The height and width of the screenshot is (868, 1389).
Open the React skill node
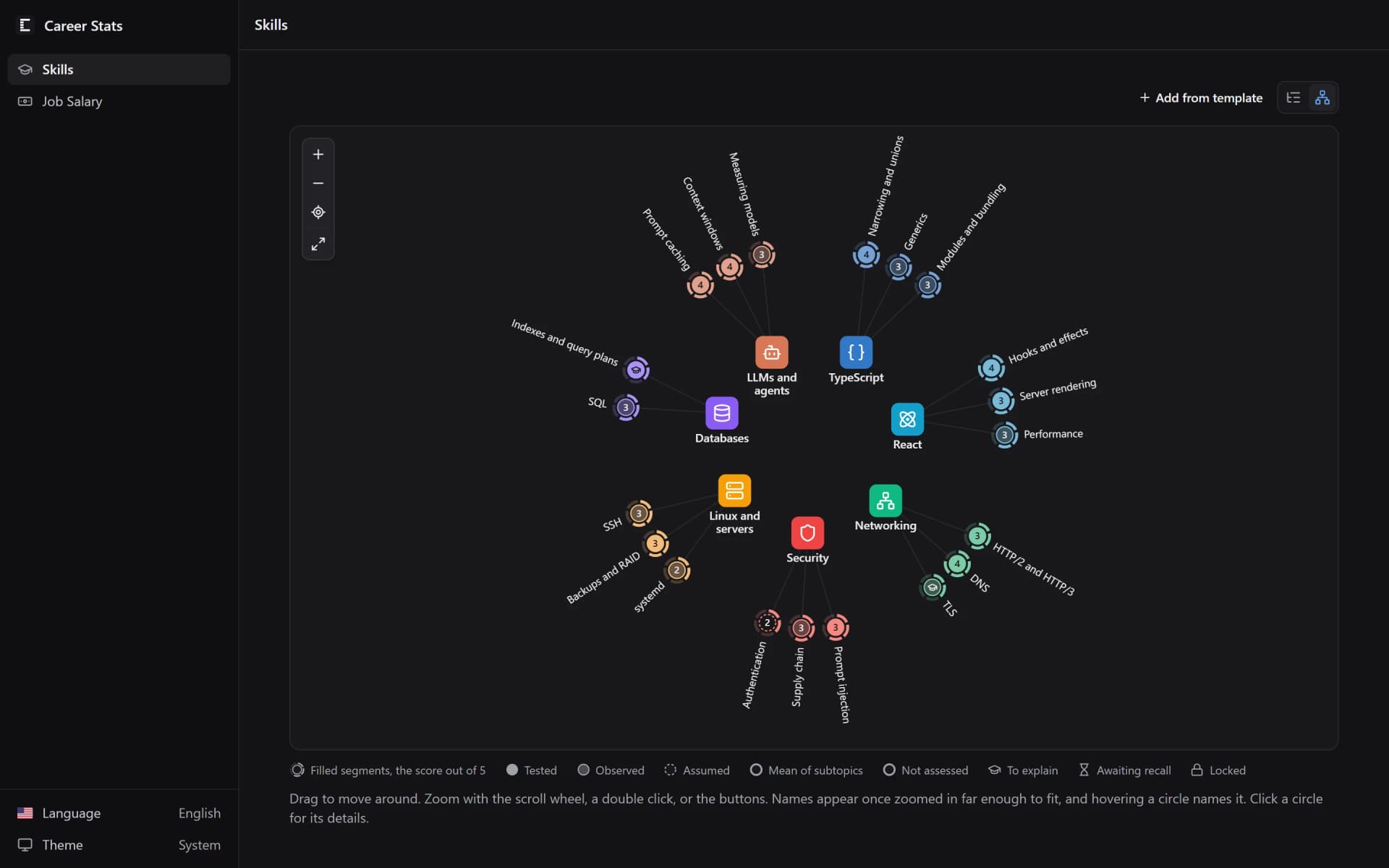(907, 419)
